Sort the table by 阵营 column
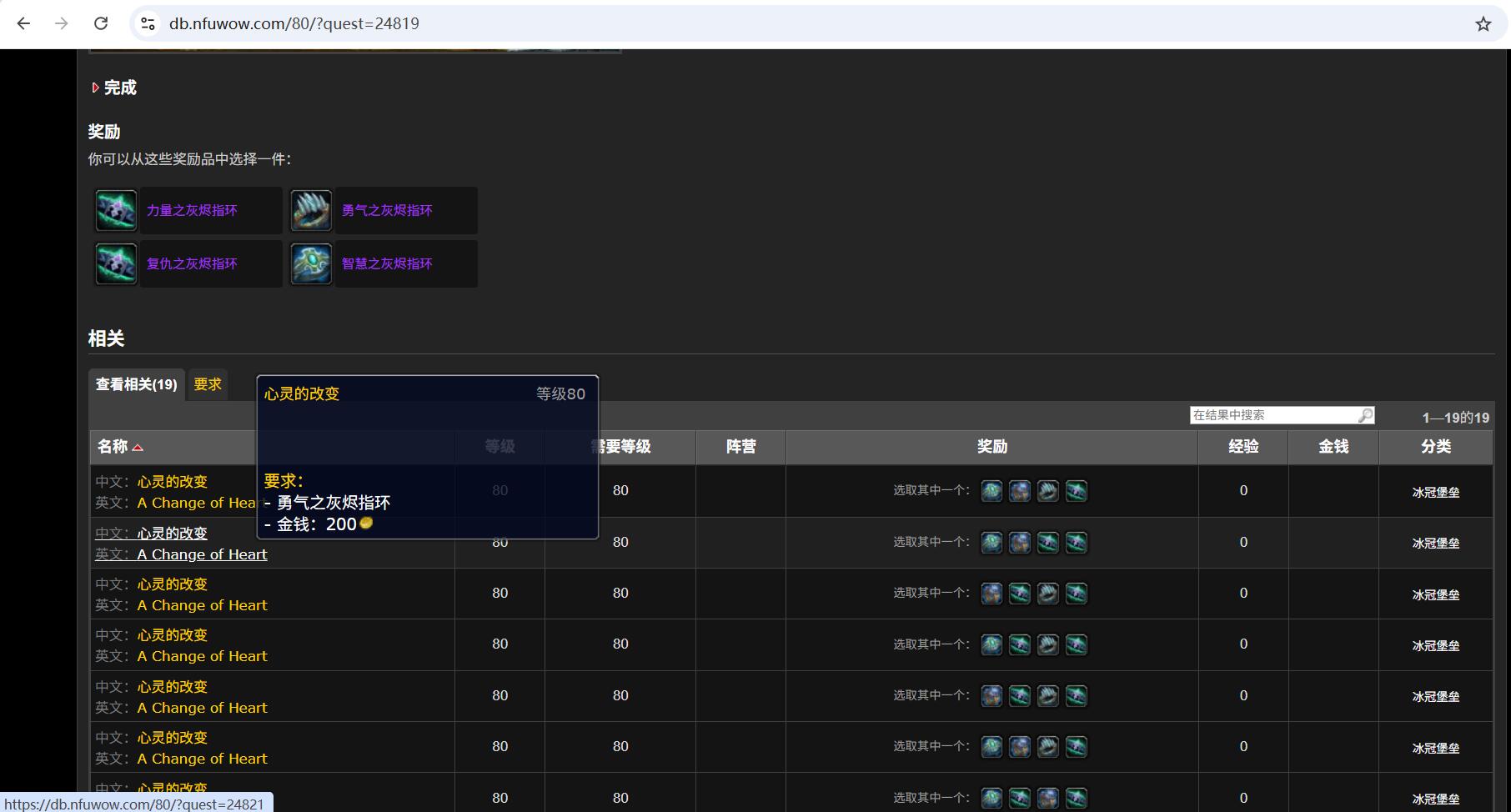 [x=740, y=447]
